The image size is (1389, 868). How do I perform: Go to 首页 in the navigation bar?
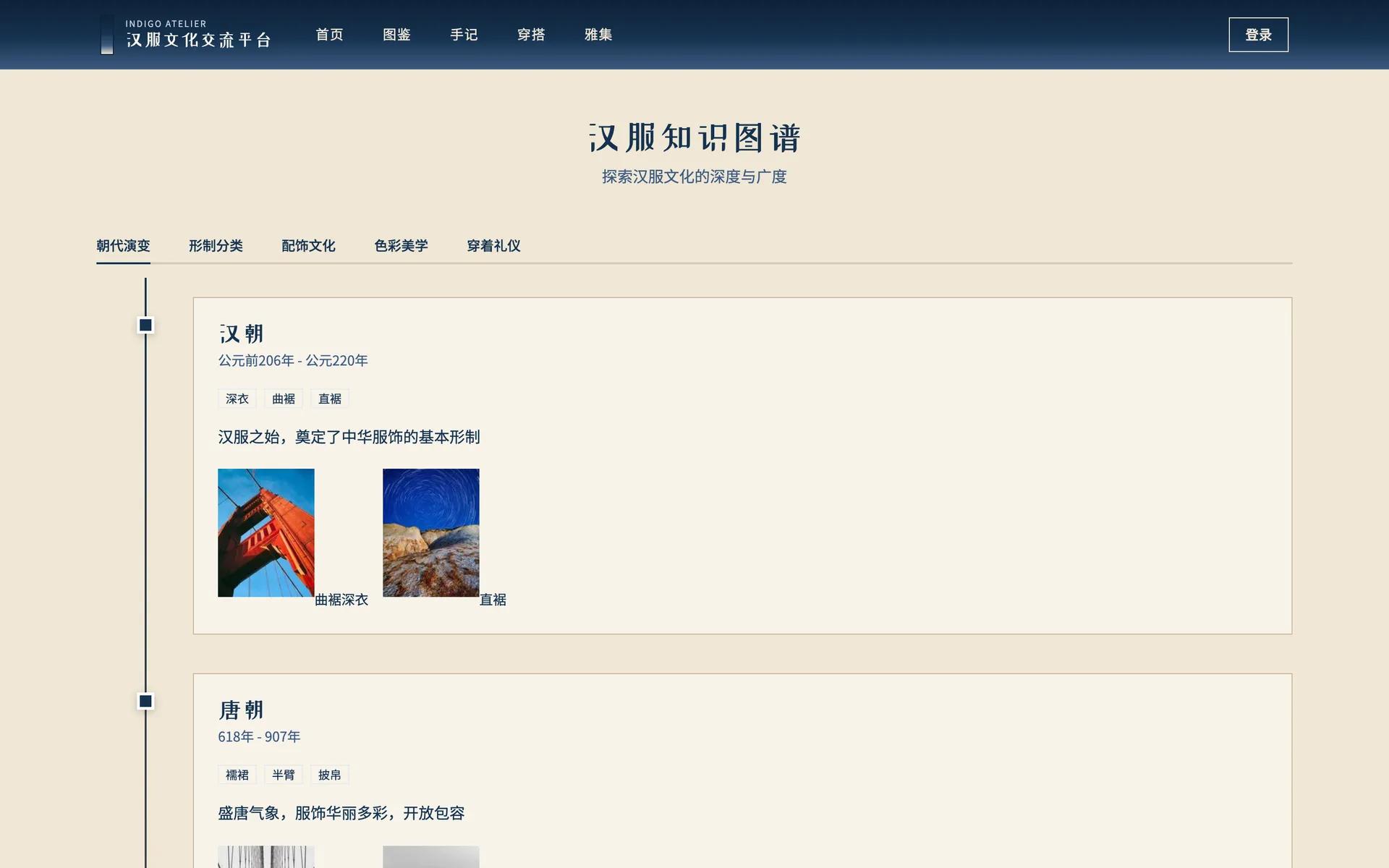pyautogui.click(x=329, y=35)
